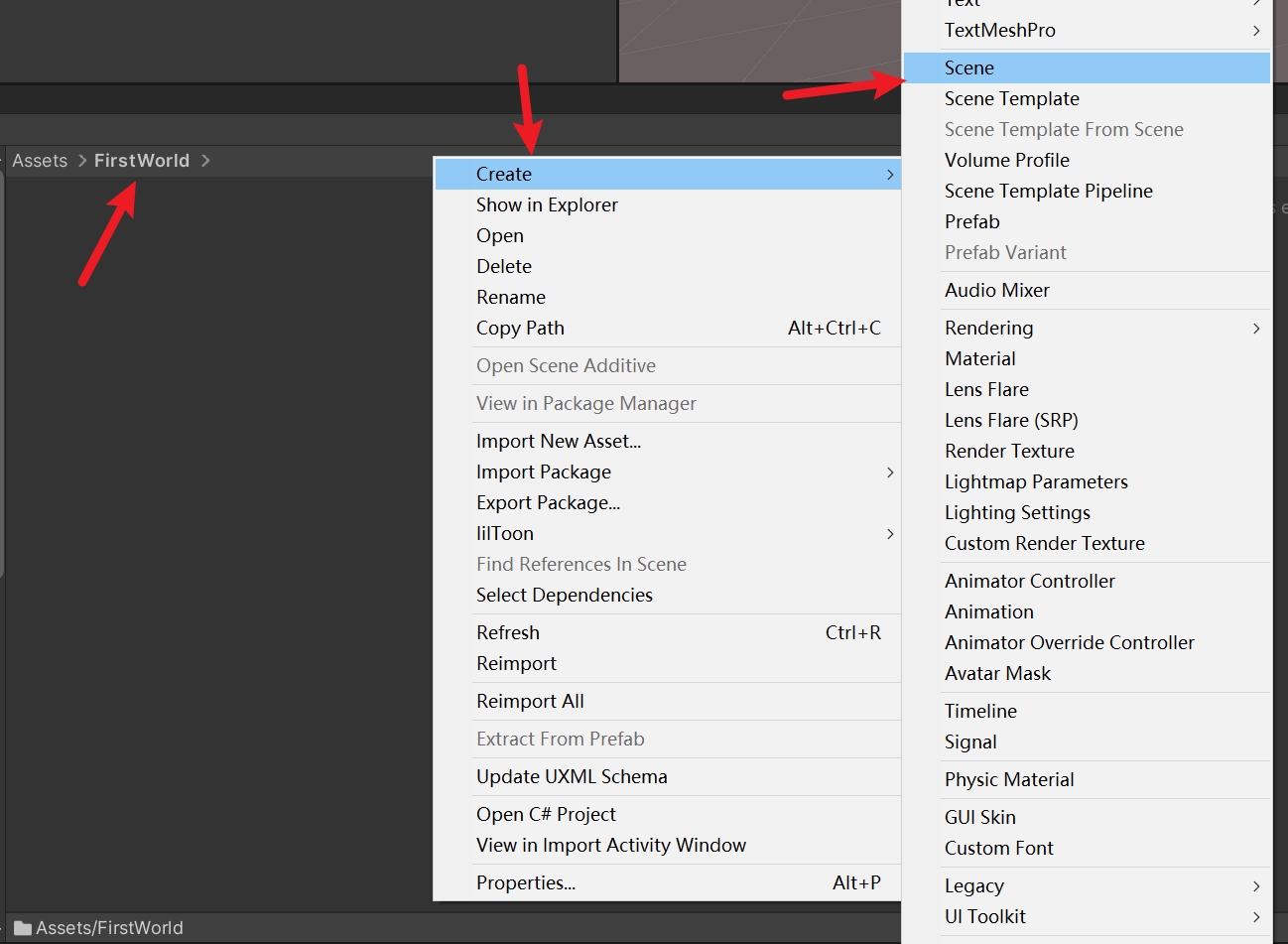Create a new Material

pyautogui.click(x=1088, y=358)
